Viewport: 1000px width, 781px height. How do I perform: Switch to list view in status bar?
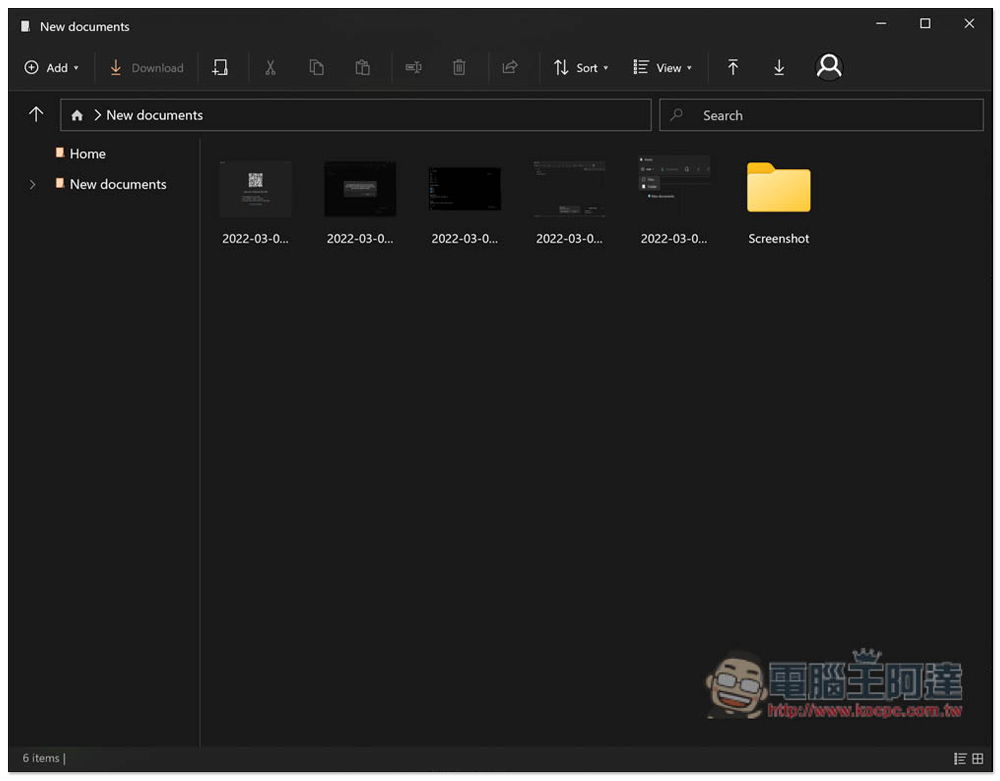[x=960, y=759]
